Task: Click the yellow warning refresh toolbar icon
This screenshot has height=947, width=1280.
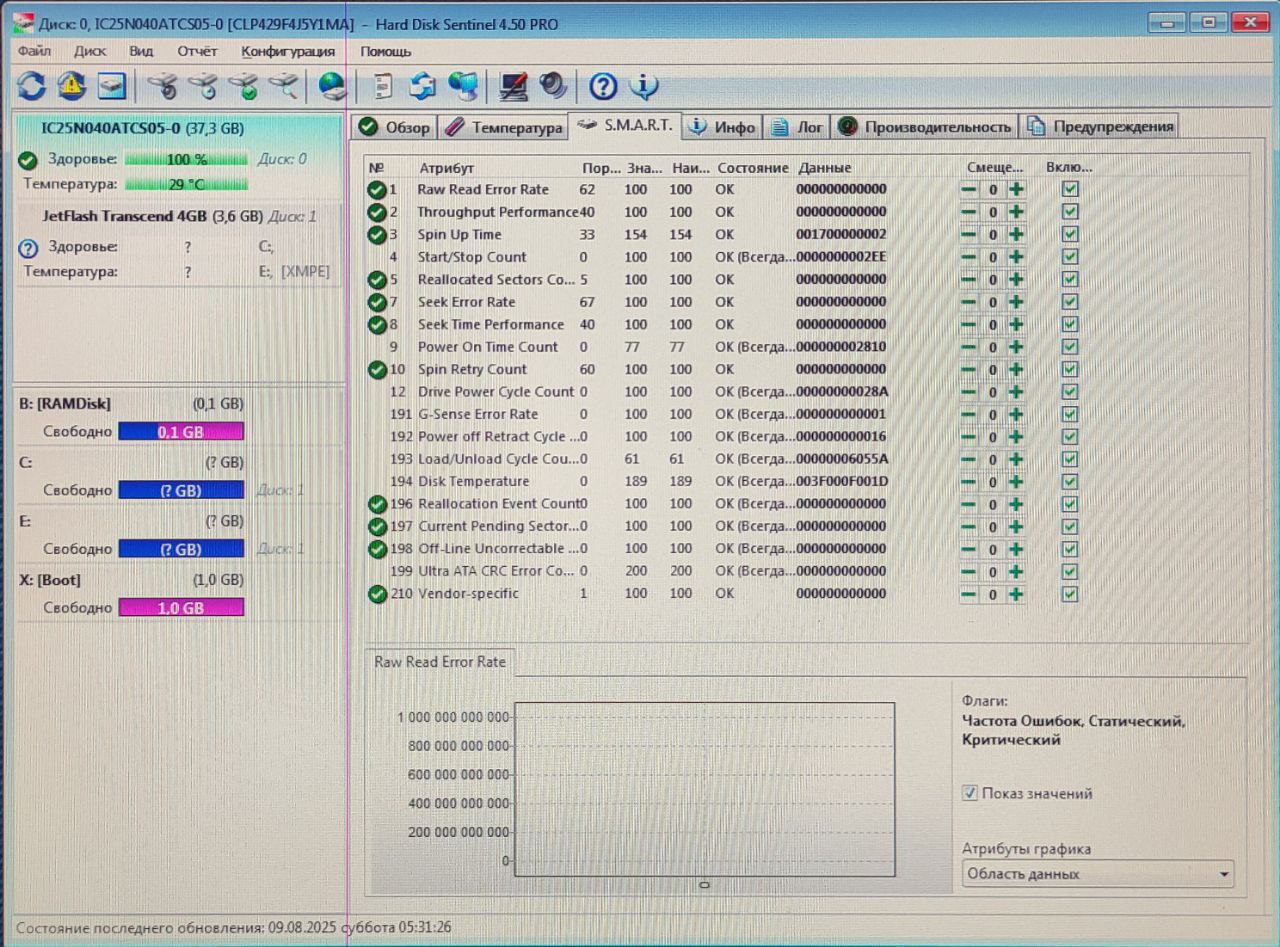Action: [x=71, y=87]
